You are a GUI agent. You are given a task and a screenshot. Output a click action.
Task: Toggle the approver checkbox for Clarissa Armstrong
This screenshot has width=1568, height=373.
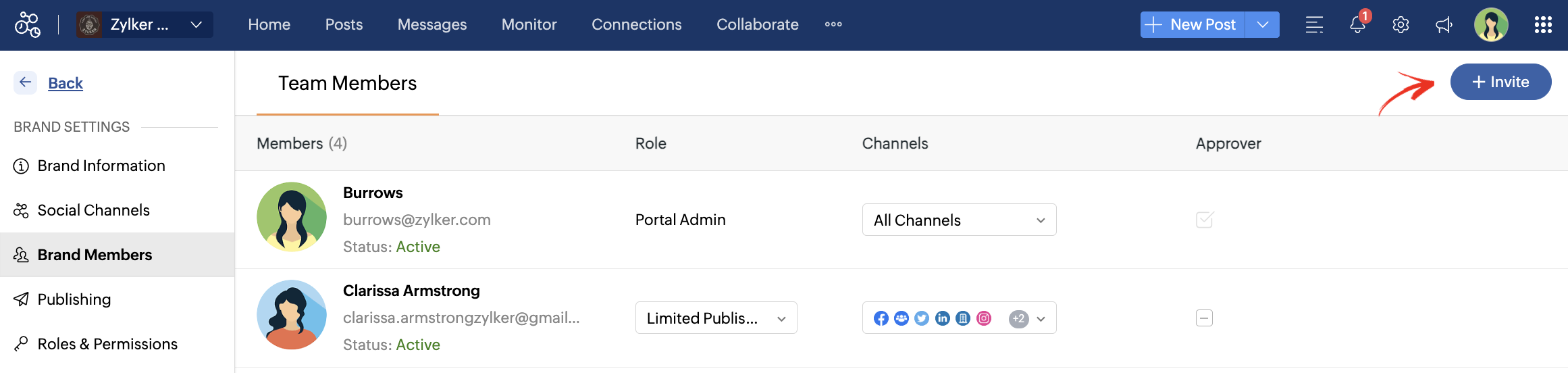[x=1205, y=318]
